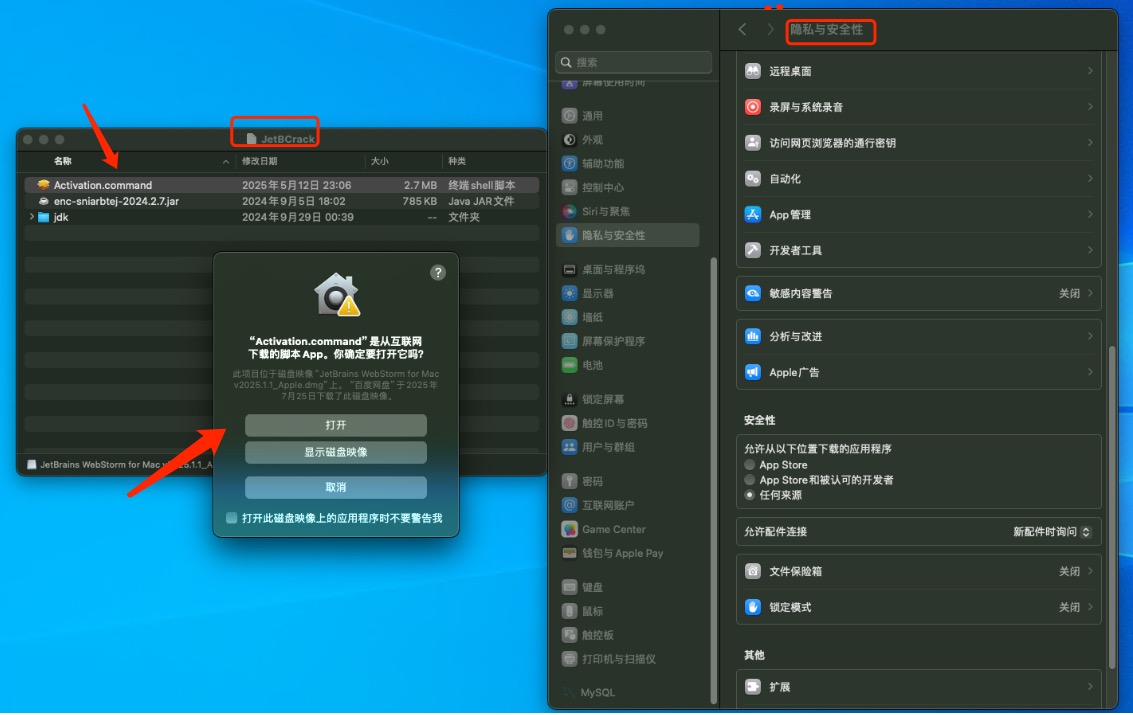Click the 显示磁盘映像 button

click(x=336, y=452)
